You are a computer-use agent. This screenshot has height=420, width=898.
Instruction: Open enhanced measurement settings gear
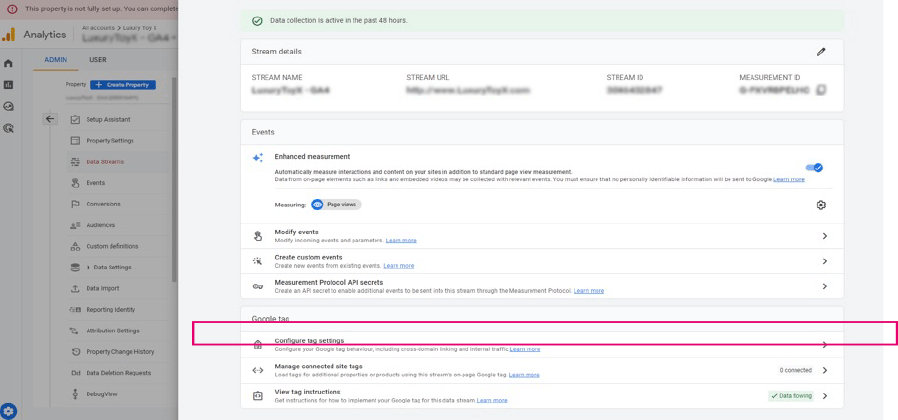click(x=821, y=205)
